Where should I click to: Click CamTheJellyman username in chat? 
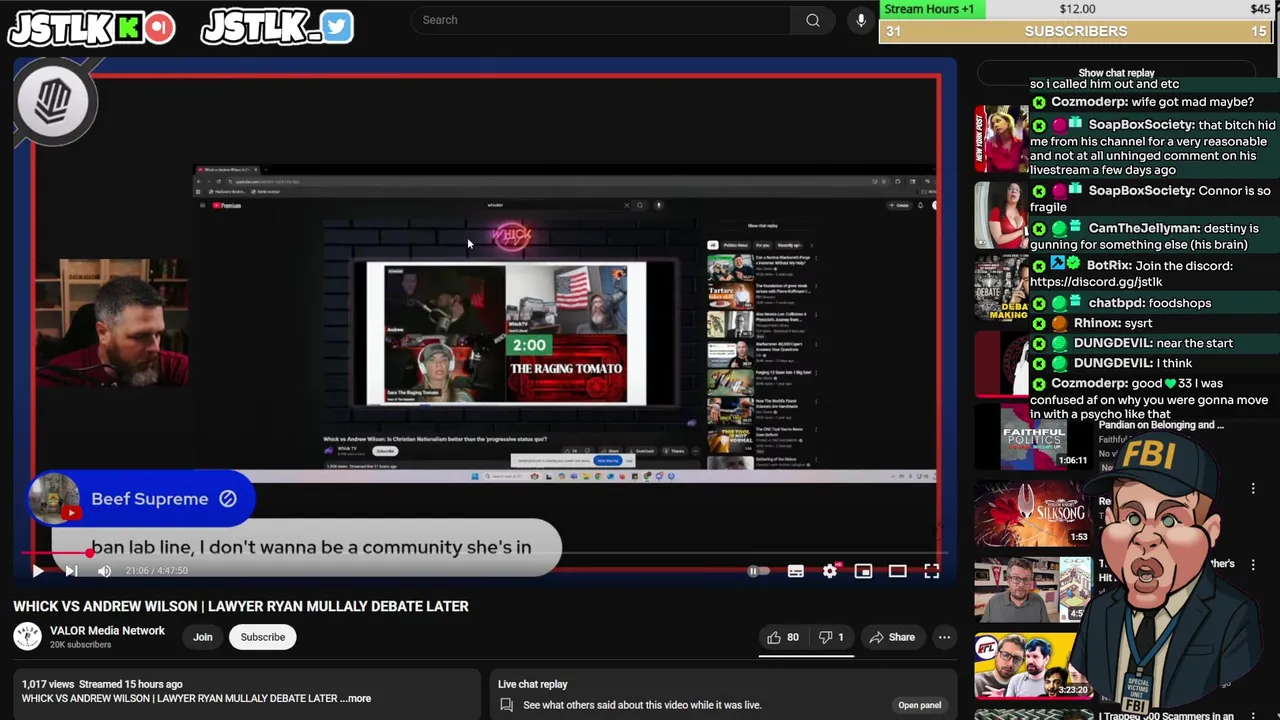point(1144,228)
